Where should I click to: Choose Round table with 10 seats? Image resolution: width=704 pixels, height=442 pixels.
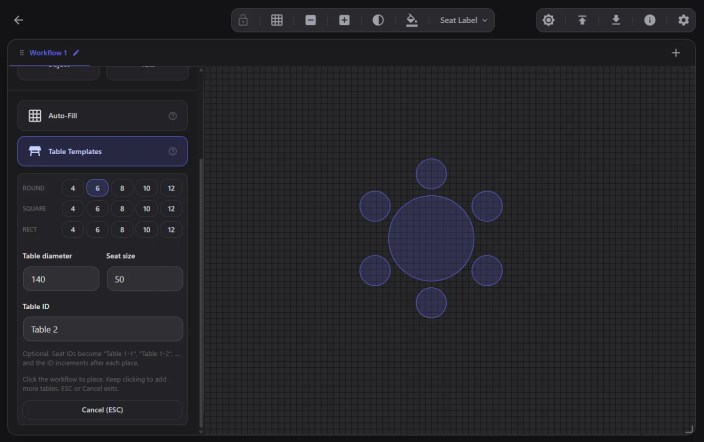click(x=146, y=188)
